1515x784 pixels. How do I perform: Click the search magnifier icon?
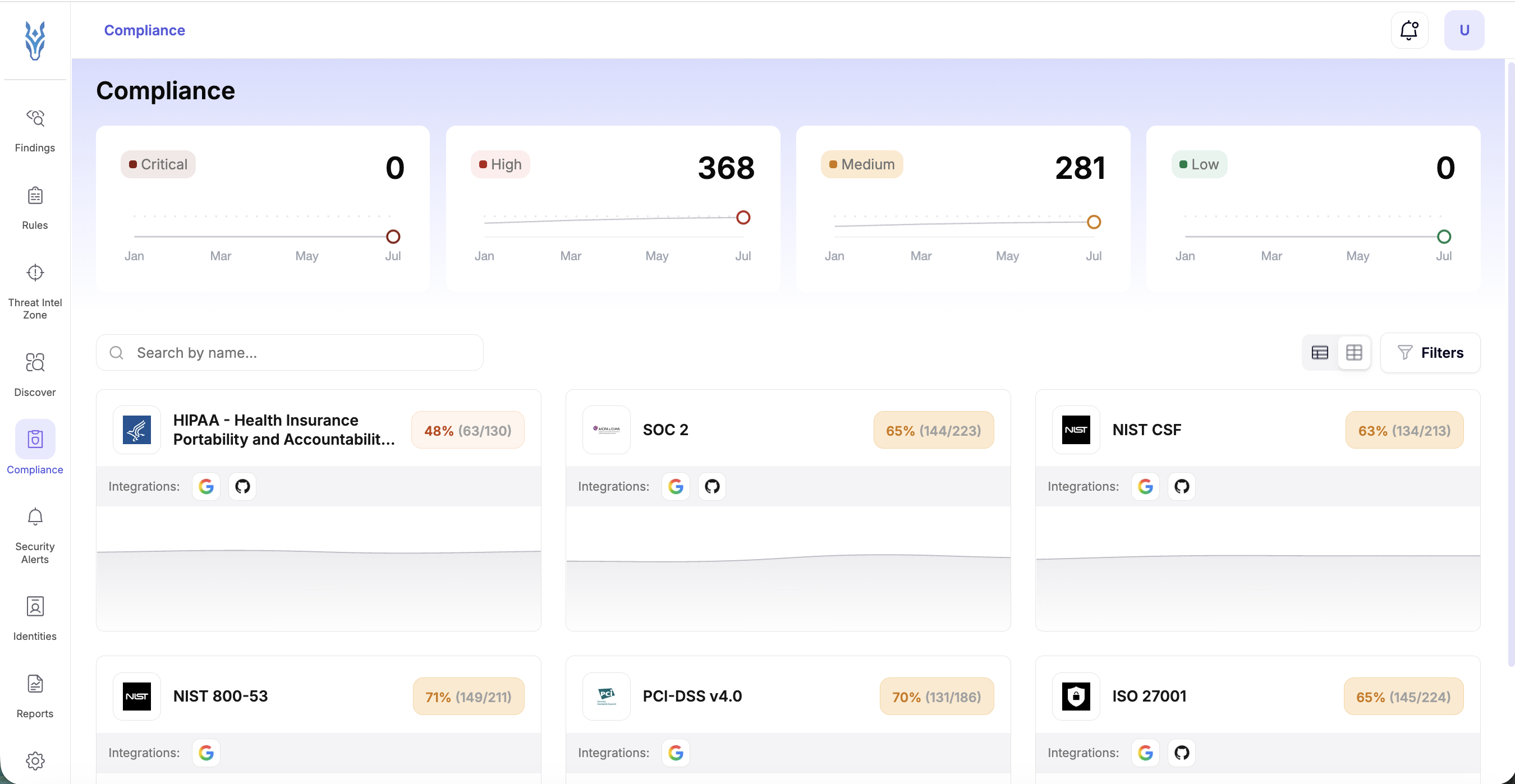[x=117, y=353]
